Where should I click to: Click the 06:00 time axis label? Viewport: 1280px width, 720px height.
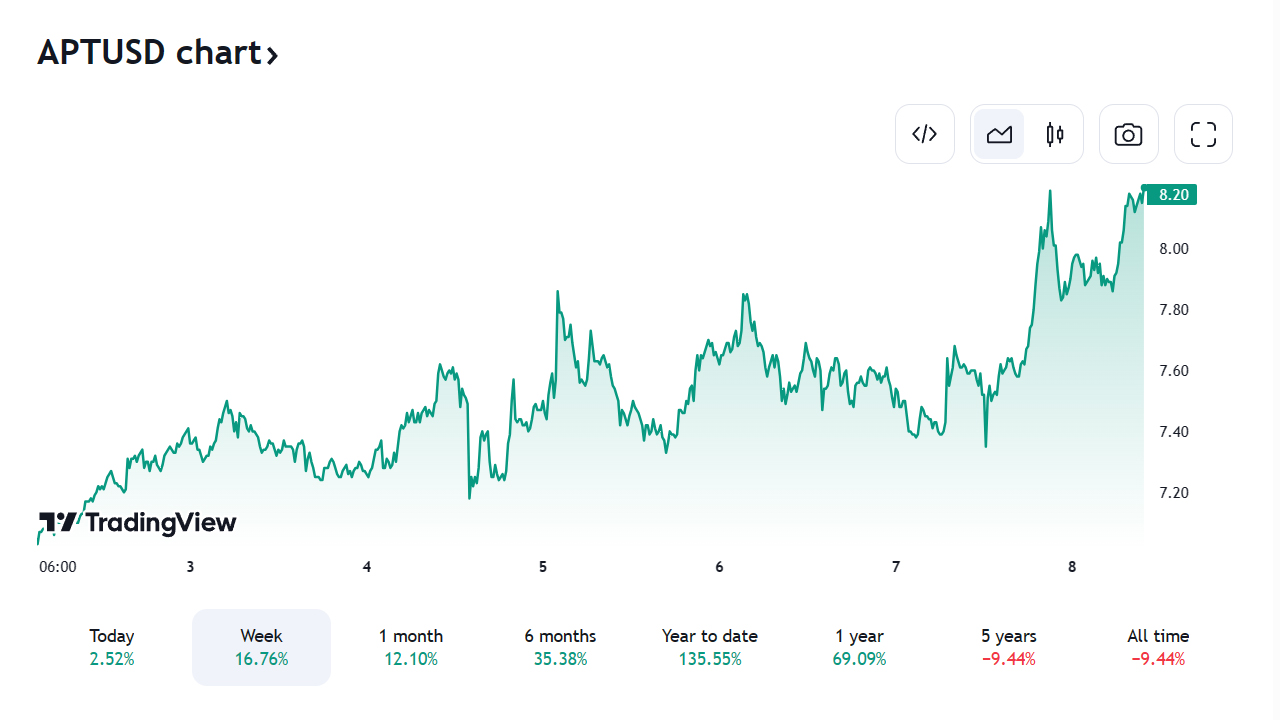58,567
